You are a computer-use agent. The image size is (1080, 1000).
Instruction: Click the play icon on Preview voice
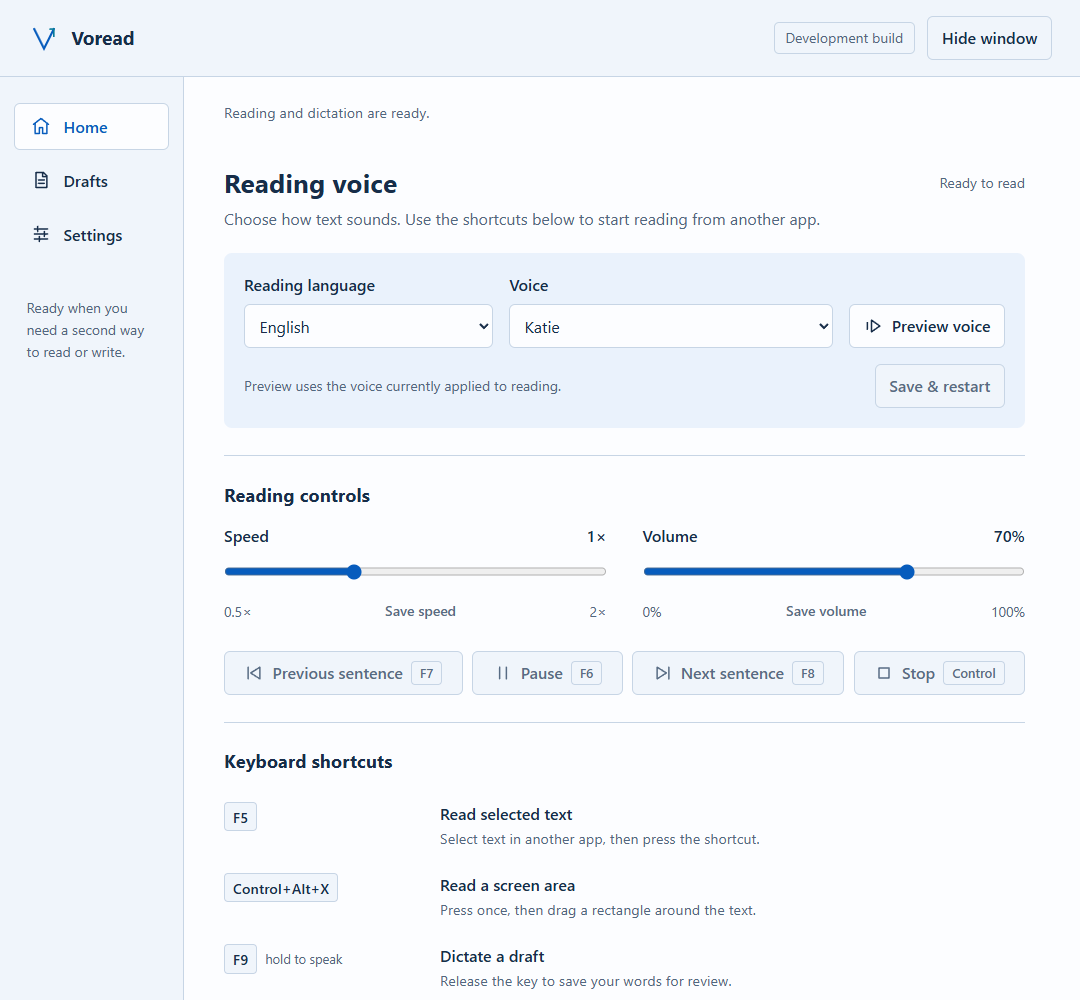pyautogui.click(x=873, y=326)
